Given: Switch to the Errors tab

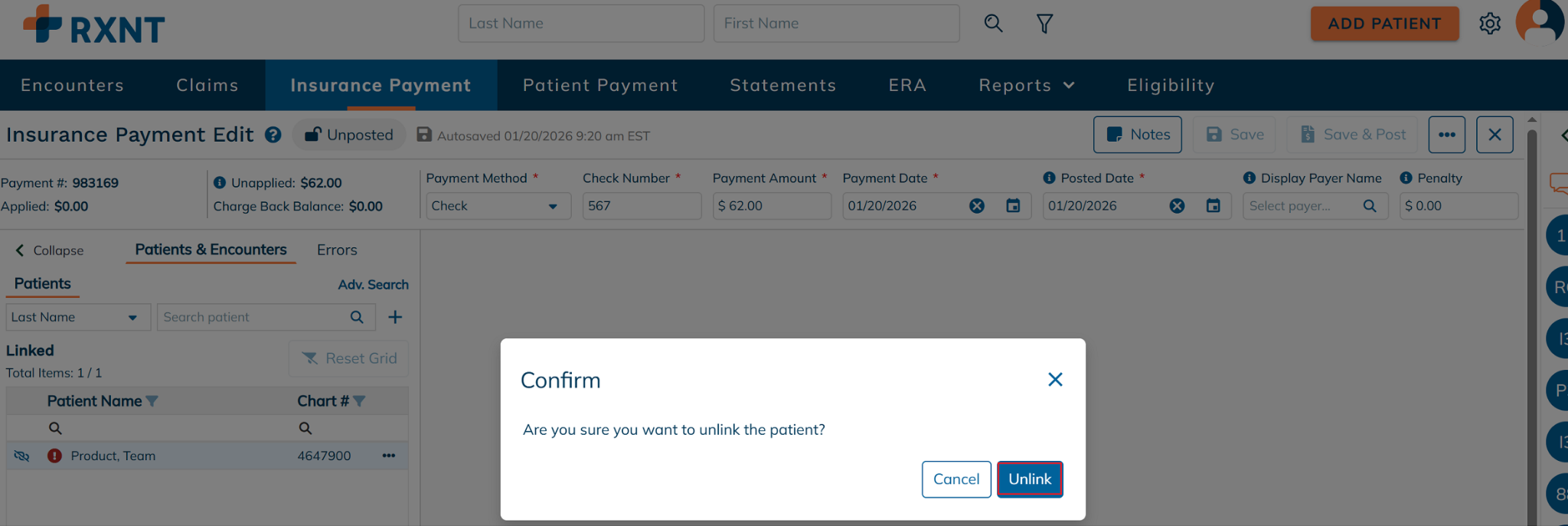Looking at the screenshot, I should pyautogui.click(x=337, y=250).
